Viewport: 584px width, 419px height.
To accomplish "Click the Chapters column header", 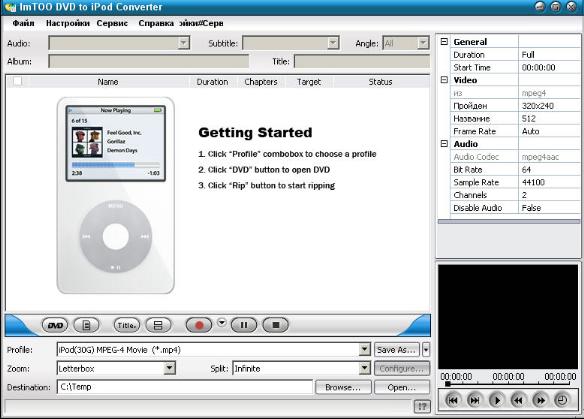I will click(x=261, y=82).
